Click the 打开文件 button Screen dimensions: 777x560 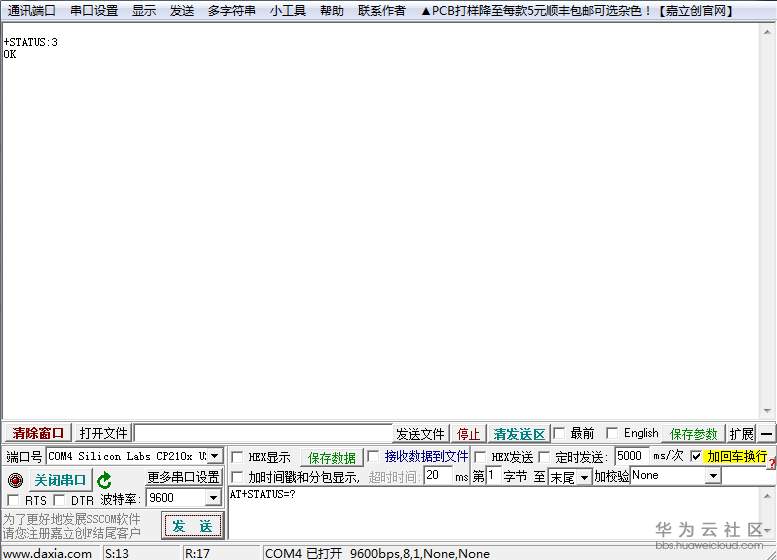click(104, 434)
